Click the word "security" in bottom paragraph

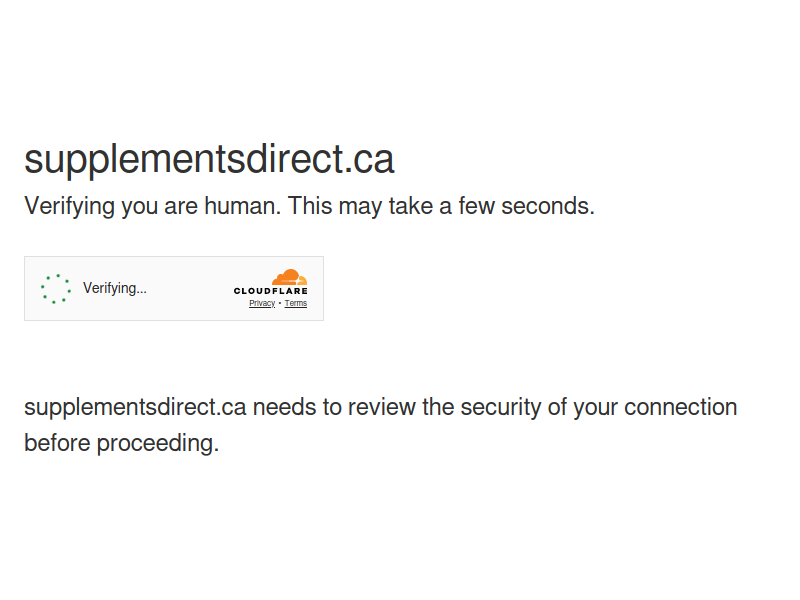coord(501,408)
